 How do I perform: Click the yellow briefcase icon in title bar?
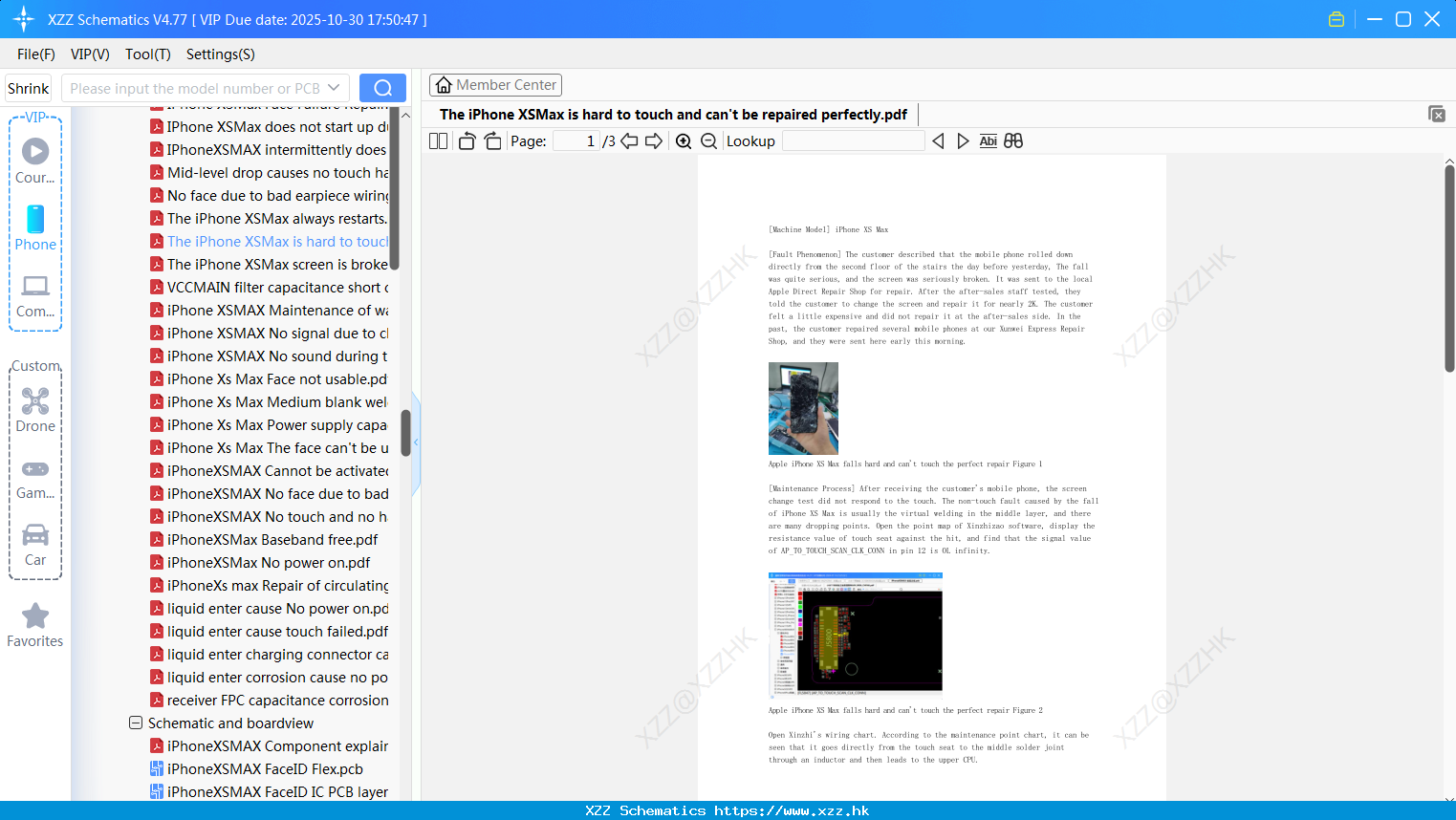pyautogui.click(x=1336, y=19)
